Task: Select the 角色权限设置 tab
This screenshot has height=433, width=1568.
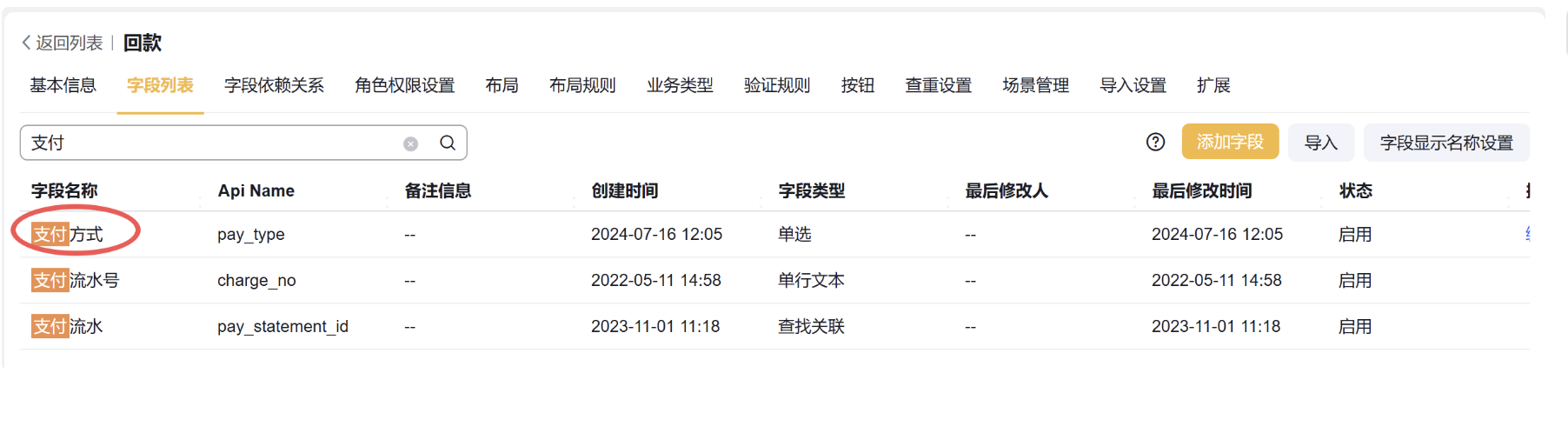Action: point(404,85)
